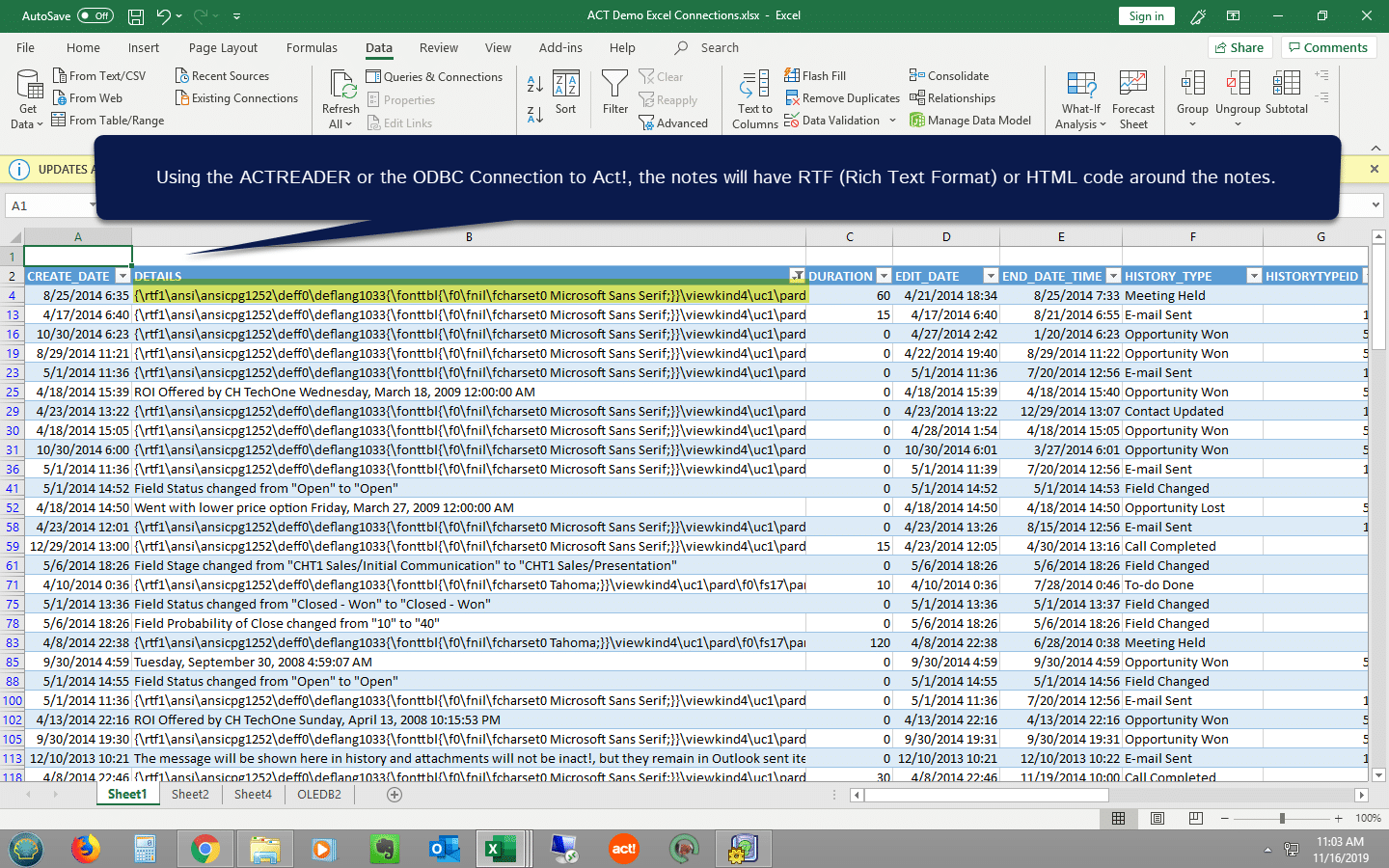1389x868 pixels.
Task: Switch to Page Layout view in status bar
Action: point(1157,819)
